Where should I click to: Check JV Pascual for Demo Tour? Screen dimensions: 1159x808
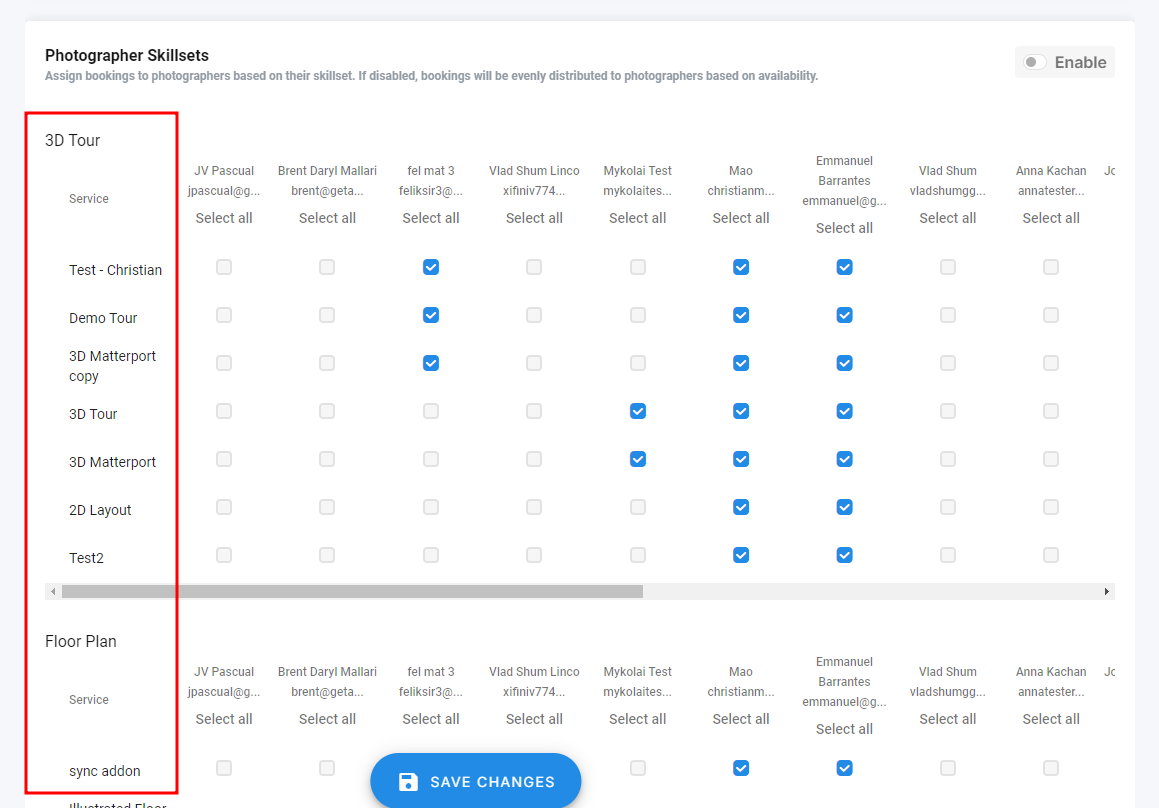(224, 315)
